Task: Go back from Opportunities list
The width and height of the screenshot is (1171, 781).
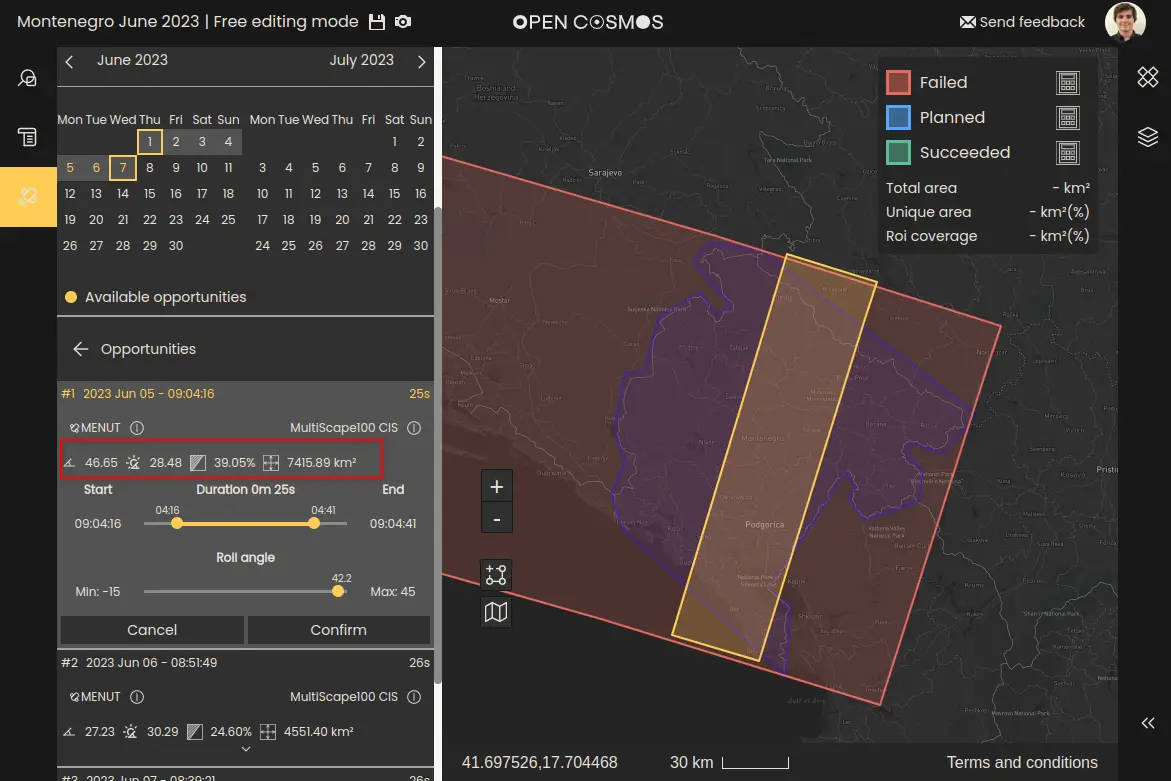Action: click(81, 349)
